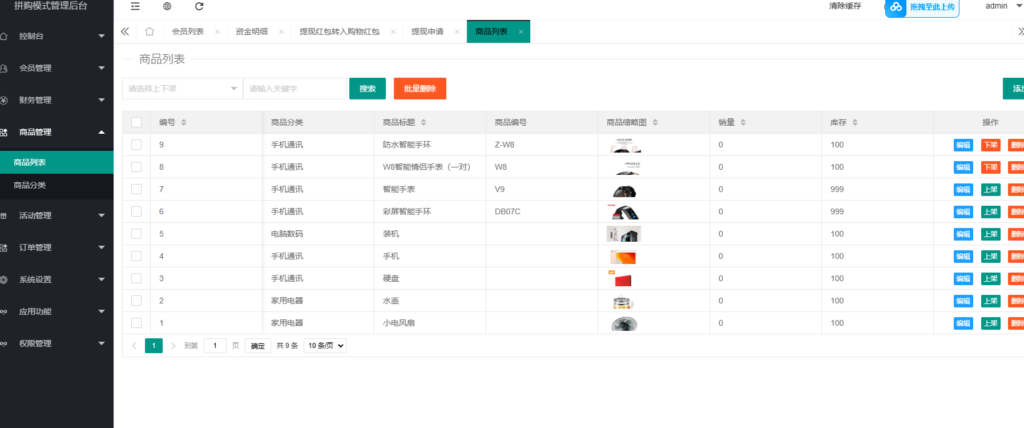Switch to the 提现红包转入购物红包 tab
1024x428 pixels.
coord(339,31)
